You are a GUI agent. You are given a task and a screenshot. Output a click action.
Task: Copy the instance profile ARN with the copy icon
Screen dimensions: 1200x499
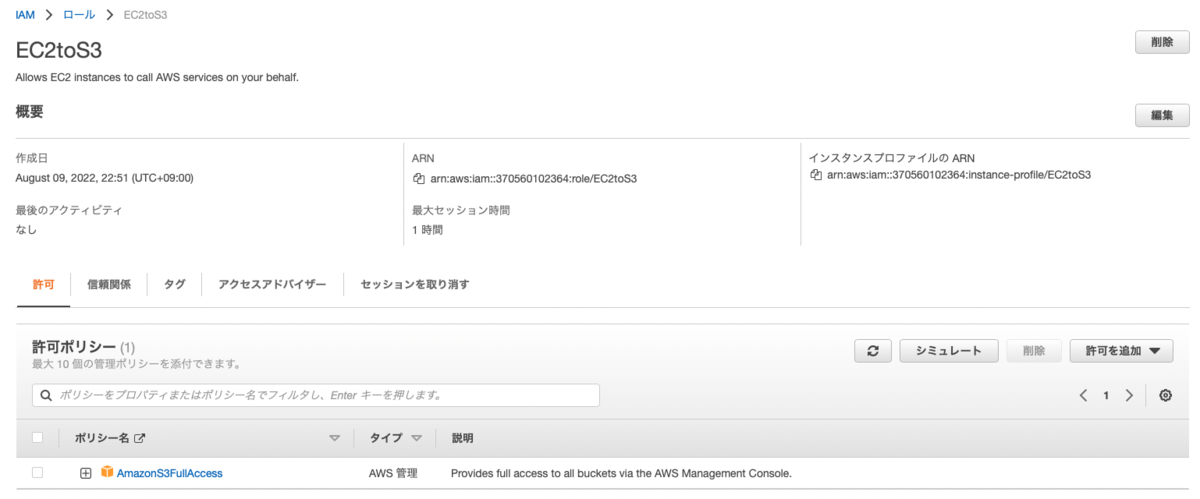click(816, 175)
